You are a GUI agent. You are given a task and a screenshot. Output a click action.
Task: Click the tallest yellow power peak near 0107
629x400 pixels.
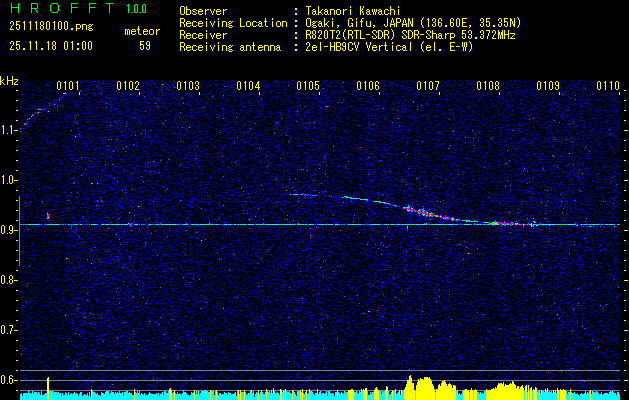click(410, 387)
